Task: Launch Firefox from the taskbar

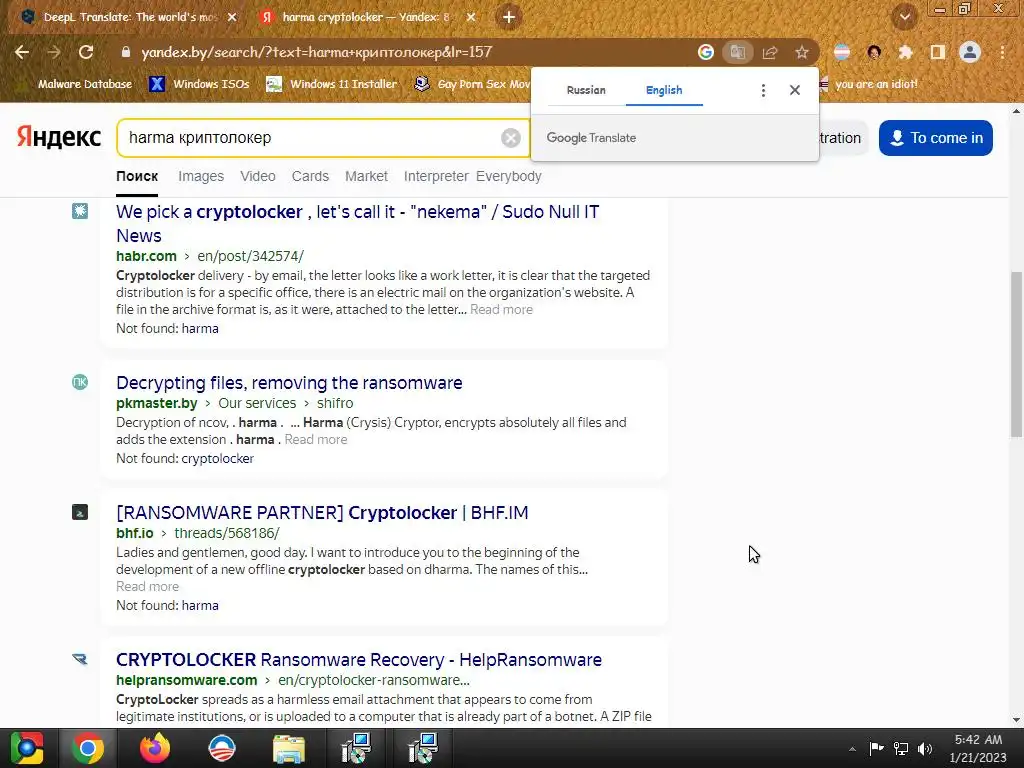Action: (155, 748)
